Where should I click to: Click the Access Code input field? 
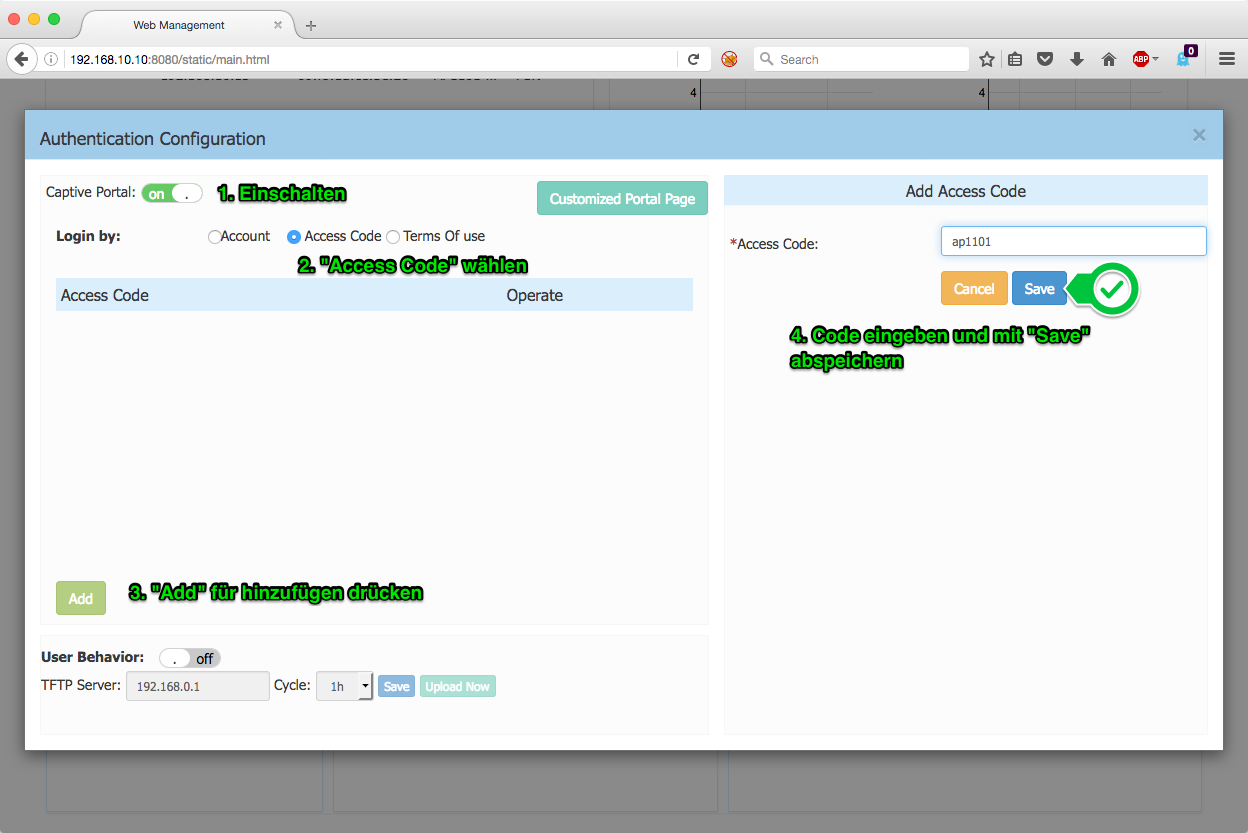pos(1073,241)
